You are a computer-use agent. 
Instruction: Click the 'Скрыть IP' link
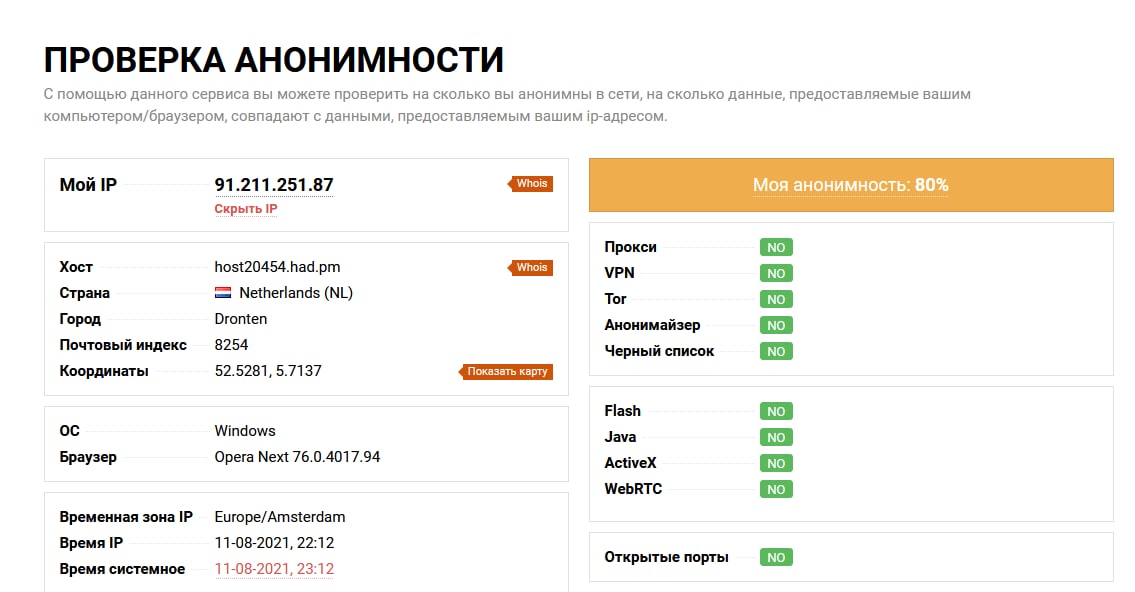click(246, 209)
